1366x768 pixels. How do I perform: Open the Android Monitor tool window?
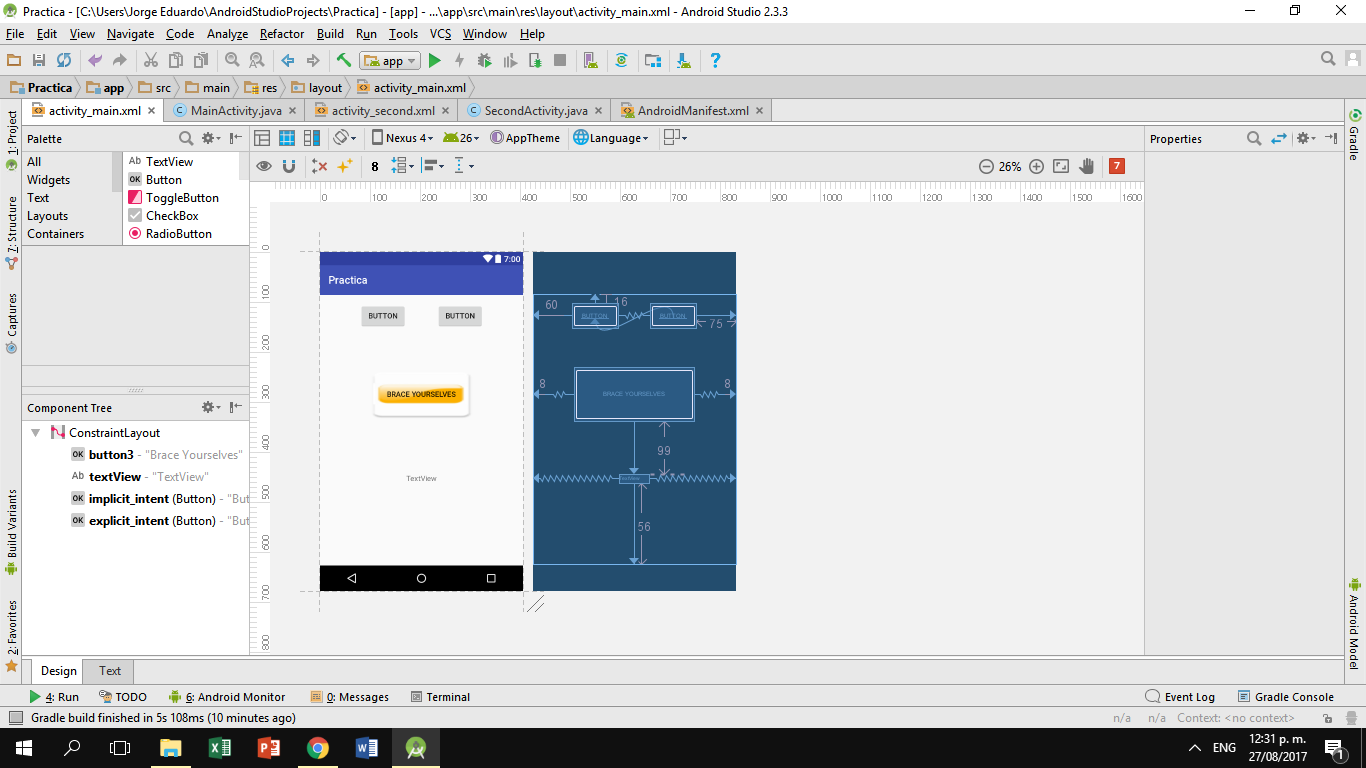227,697
